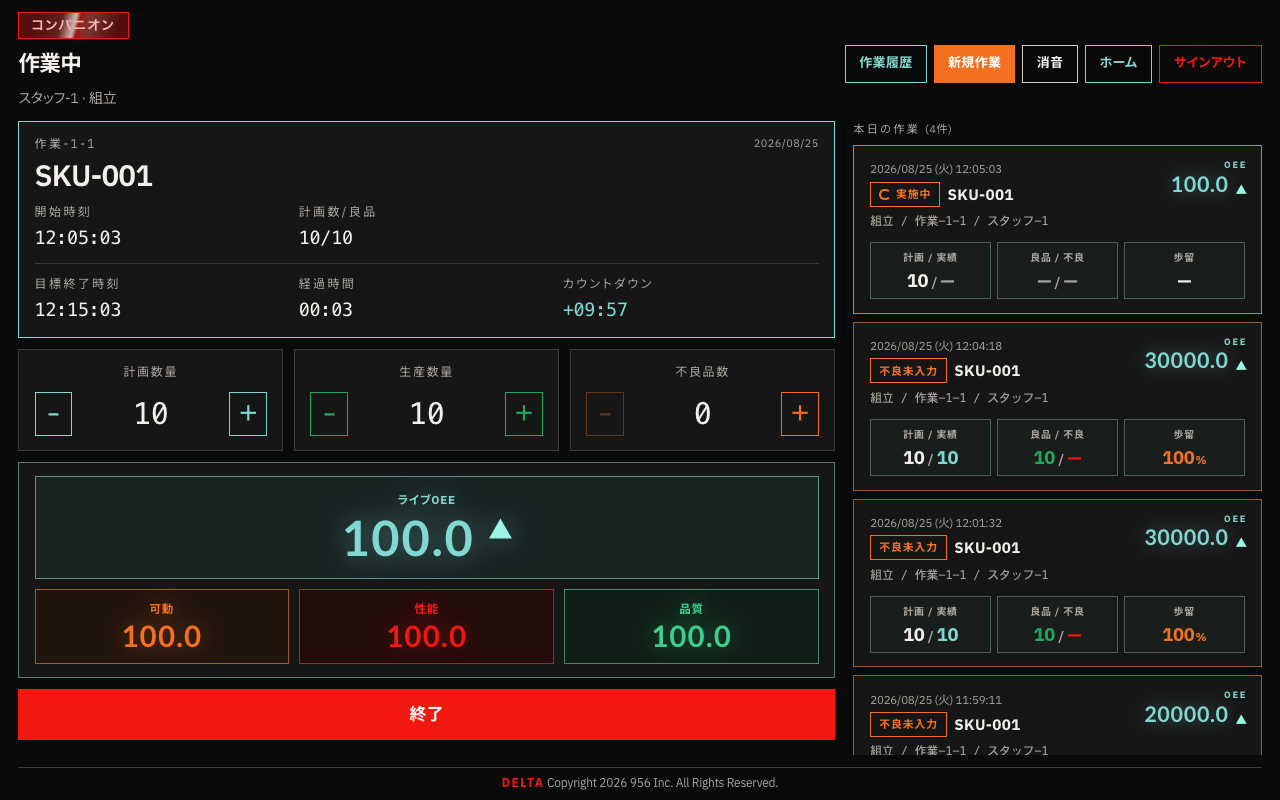
Task: Increase 生産数量 with the plus icon
Action: pyautogui.click(x=524, y=414)
